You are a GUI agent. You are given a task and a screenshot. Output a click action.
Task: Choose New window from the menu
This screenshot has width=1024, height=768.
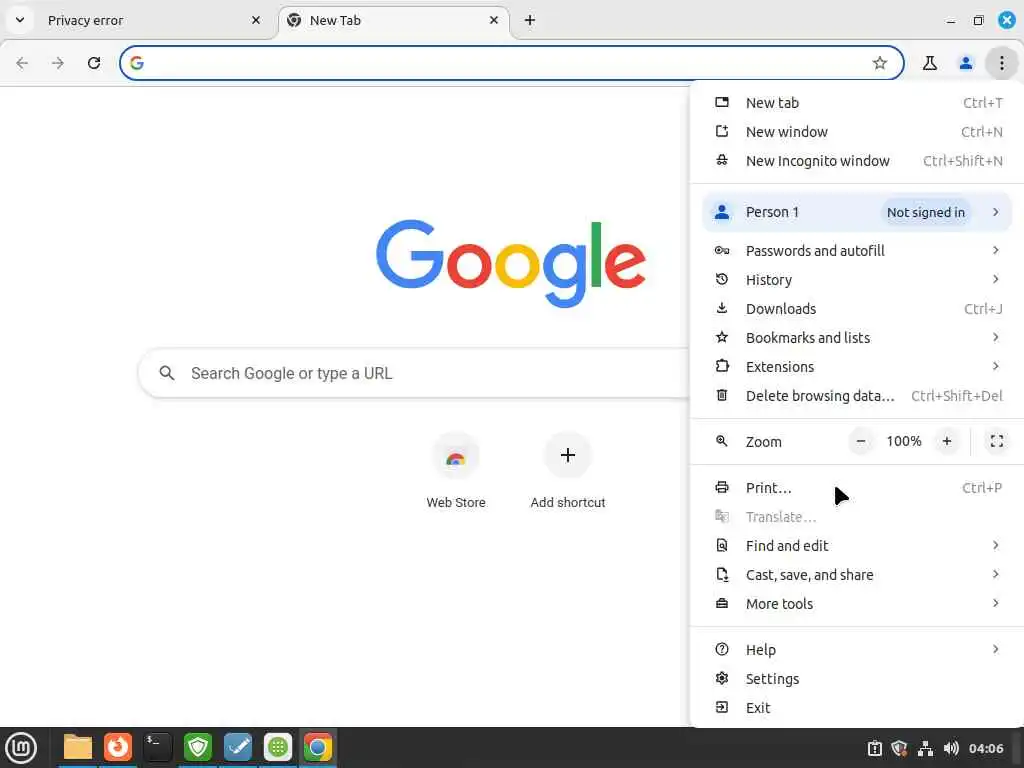857,132
